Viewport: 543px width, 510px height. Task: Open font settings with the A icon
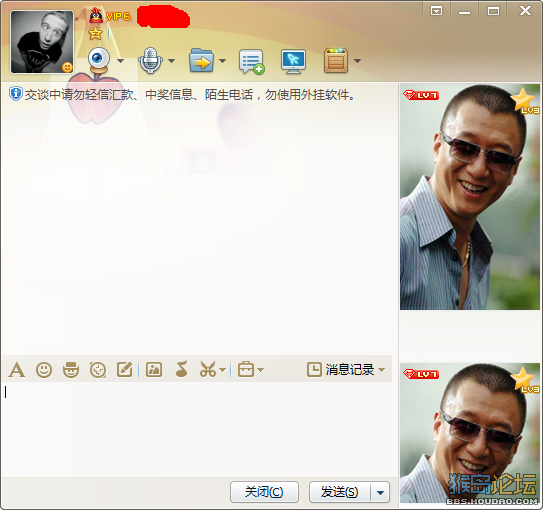tap(17, 370)
